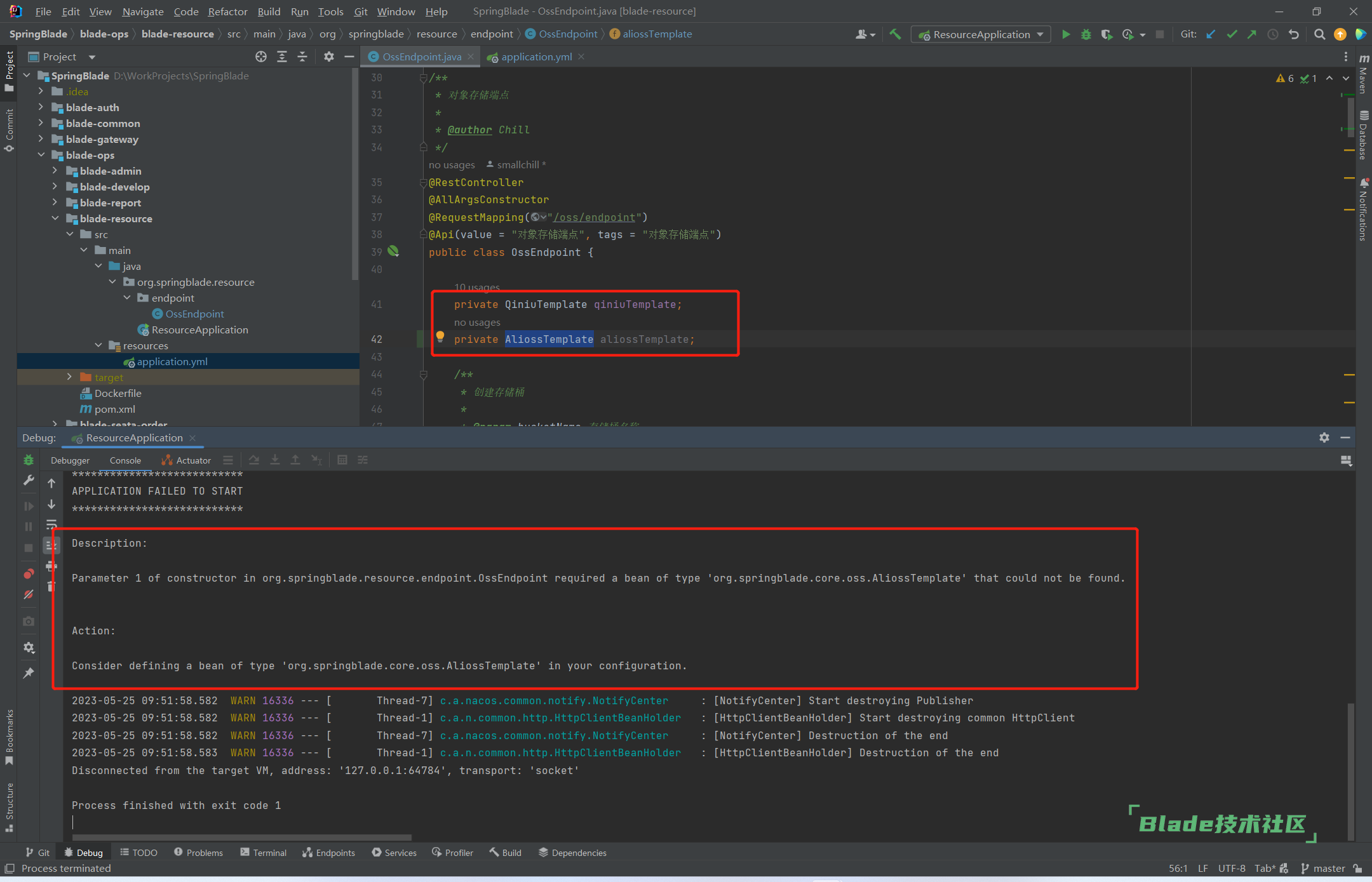Image resolution: width=1372 pixels, height=882 pixels.
Task: Select OssEndpoint class in project tree
Action: click(x=194, y=314)
